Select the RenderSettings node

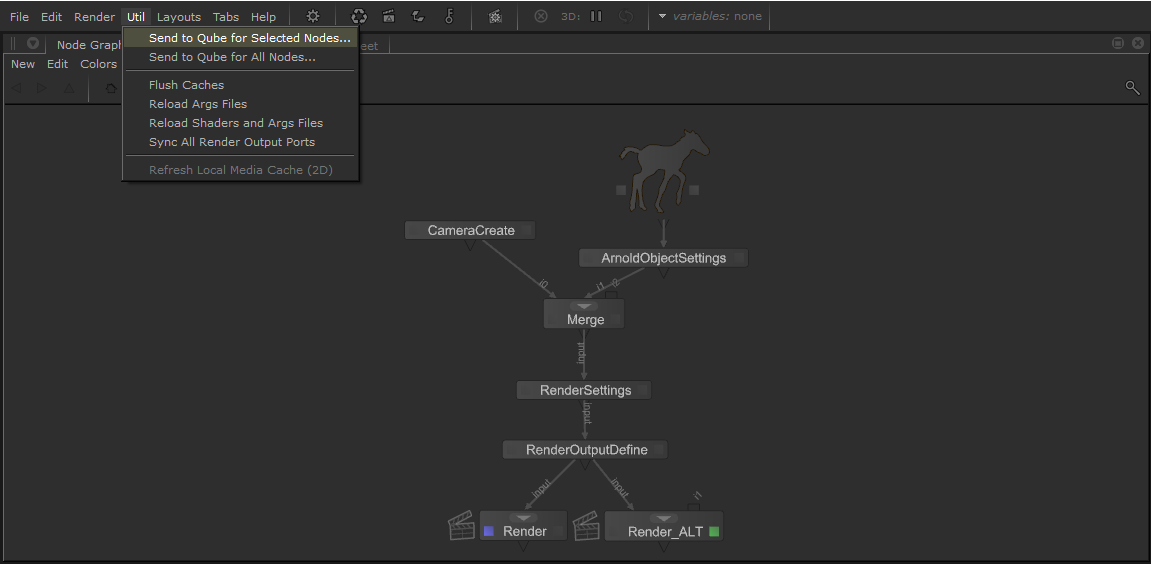coord(584,390)
